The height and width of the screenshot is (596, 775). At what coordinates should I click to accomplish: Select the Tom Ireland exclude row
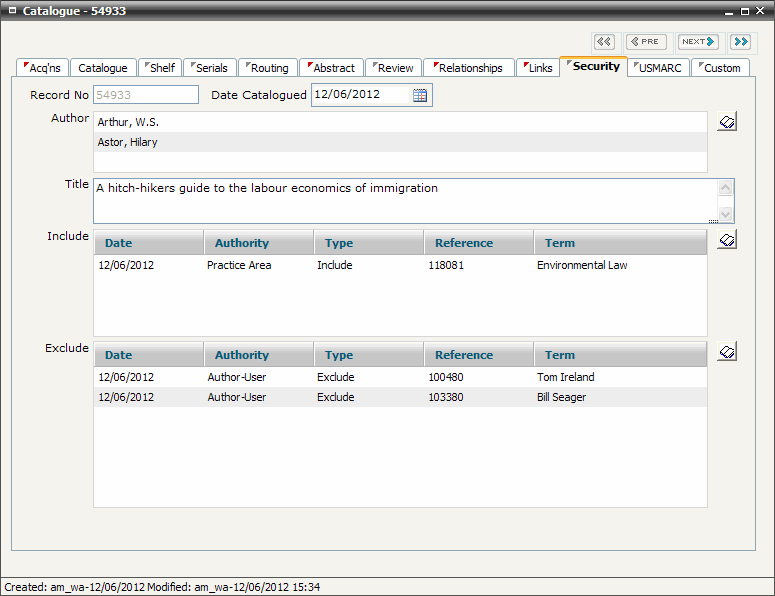(400, 377)
